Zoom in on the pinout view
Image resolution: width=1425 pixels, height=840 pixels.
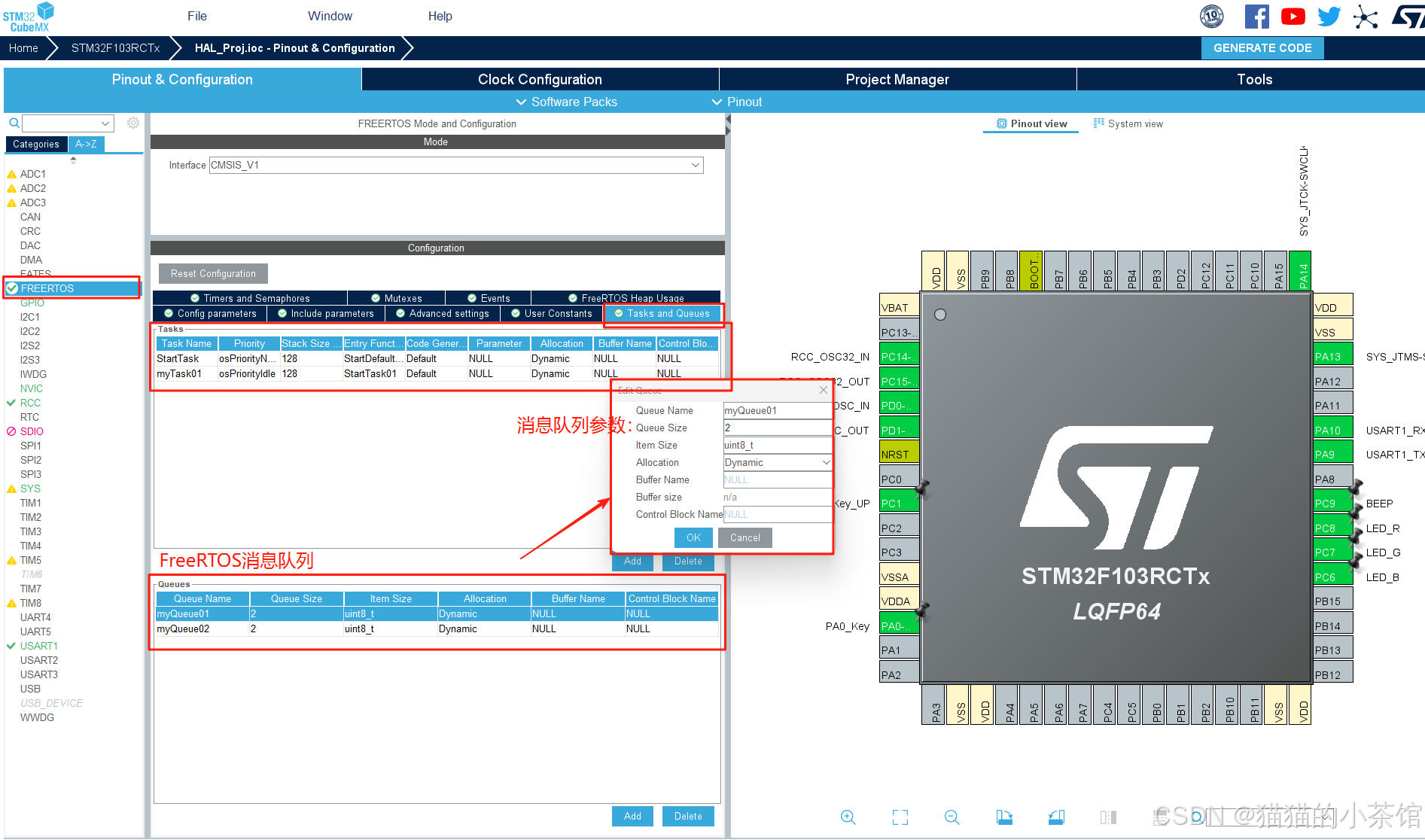pyautogui.click(x=848, y=817)
